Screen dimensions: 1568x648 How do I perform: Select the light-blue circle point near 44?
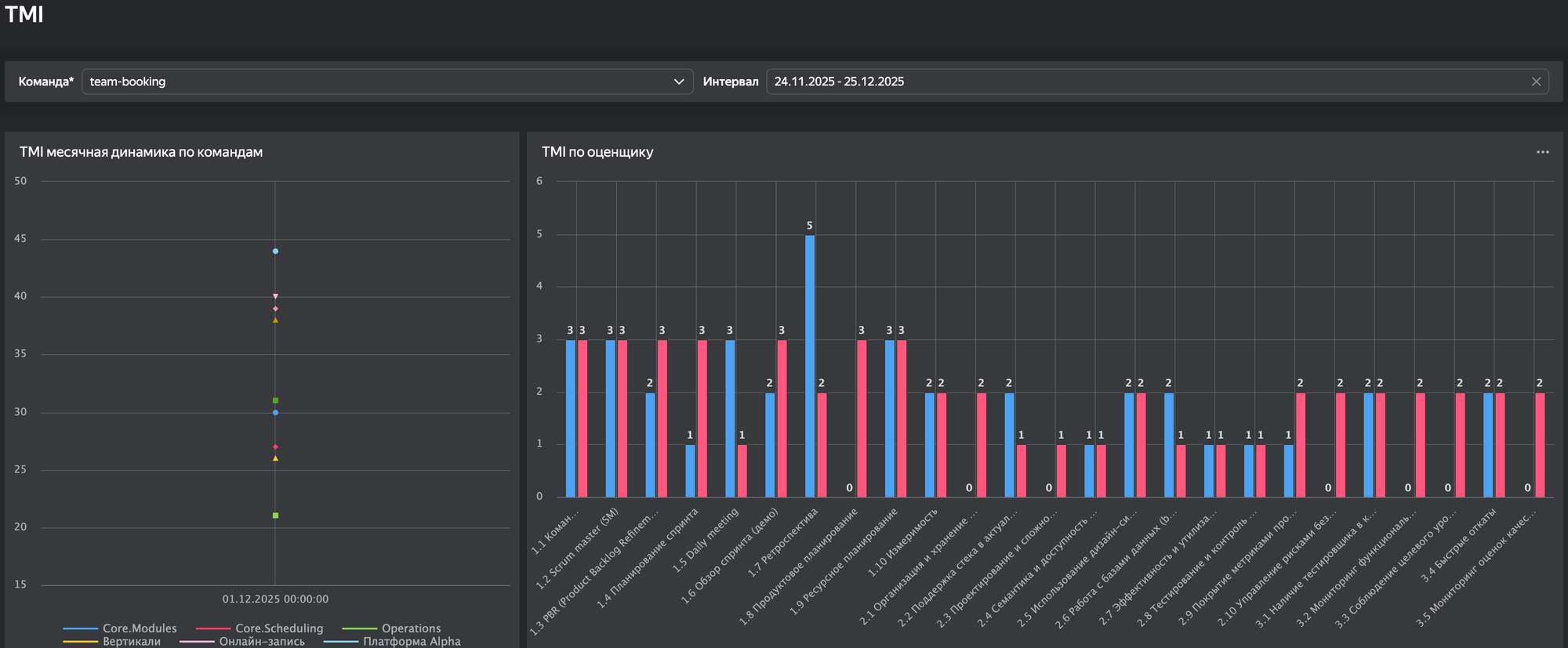(275, 252)
